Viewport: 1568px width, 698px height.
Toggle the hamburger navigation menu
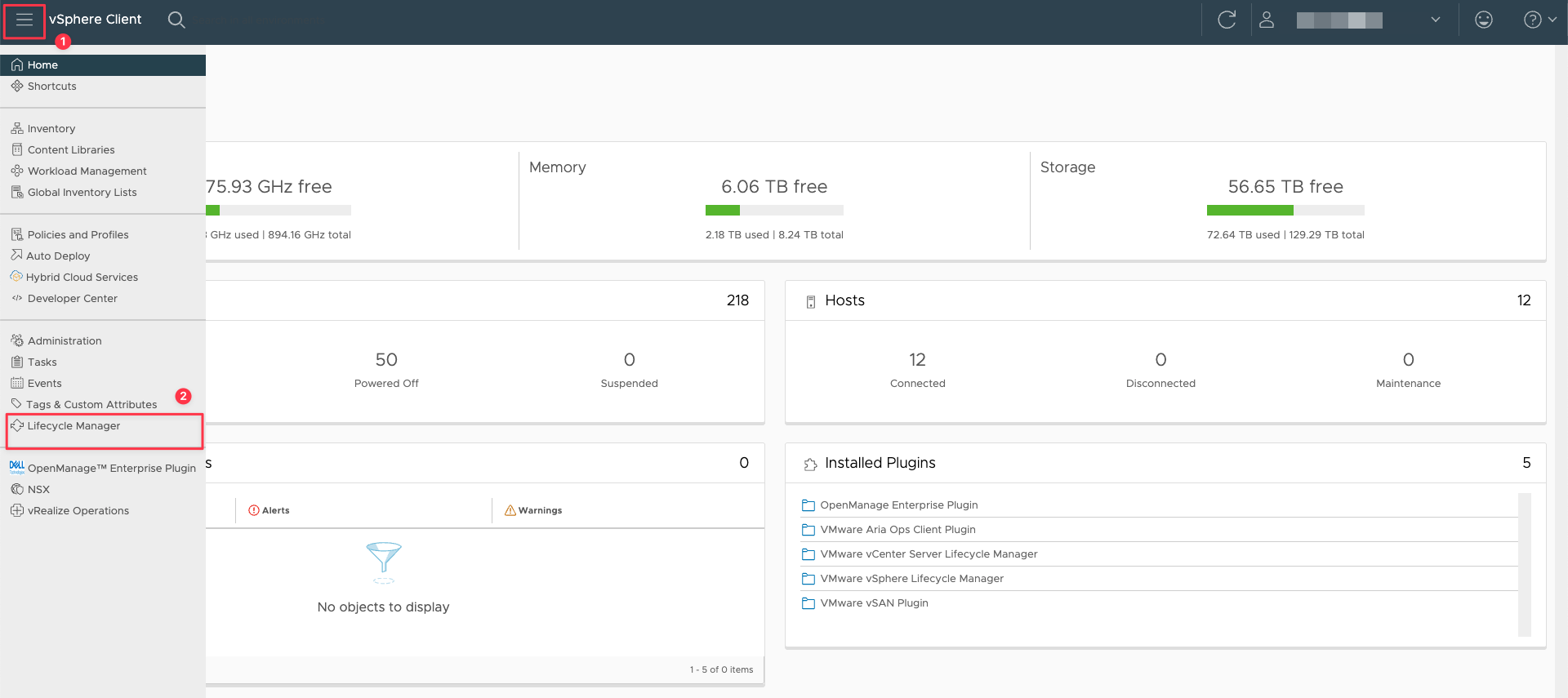pos(24,20)
